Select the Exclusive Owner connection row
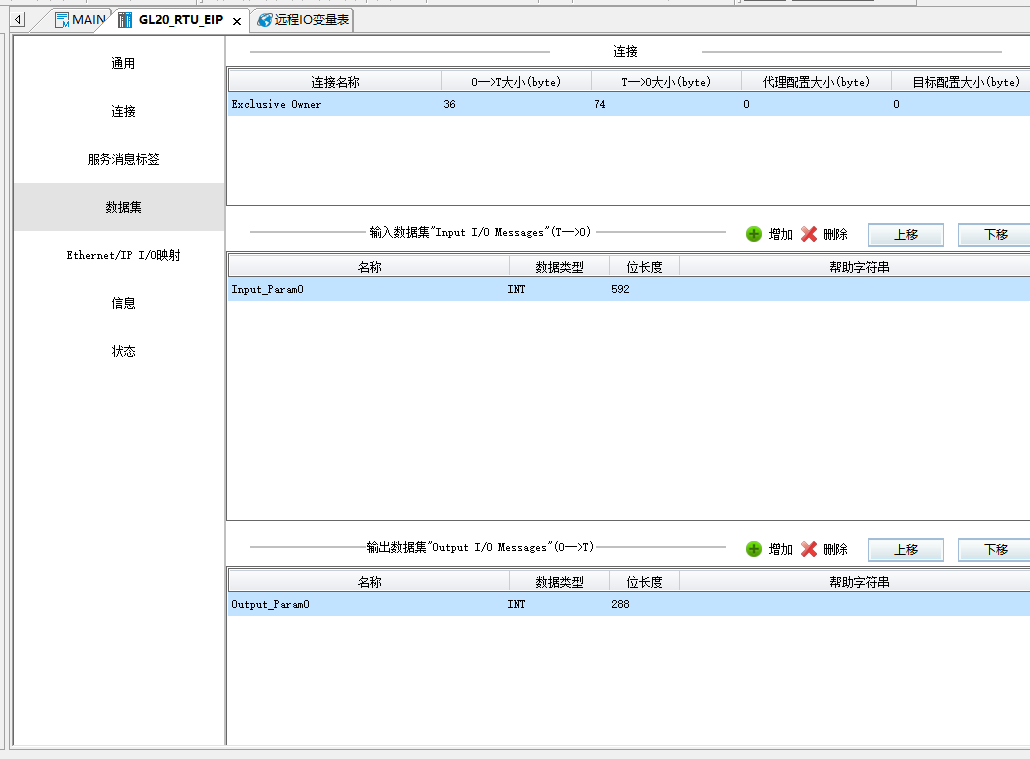Image resolution: width=1030 pixels, height=759 pixels. 277,104
